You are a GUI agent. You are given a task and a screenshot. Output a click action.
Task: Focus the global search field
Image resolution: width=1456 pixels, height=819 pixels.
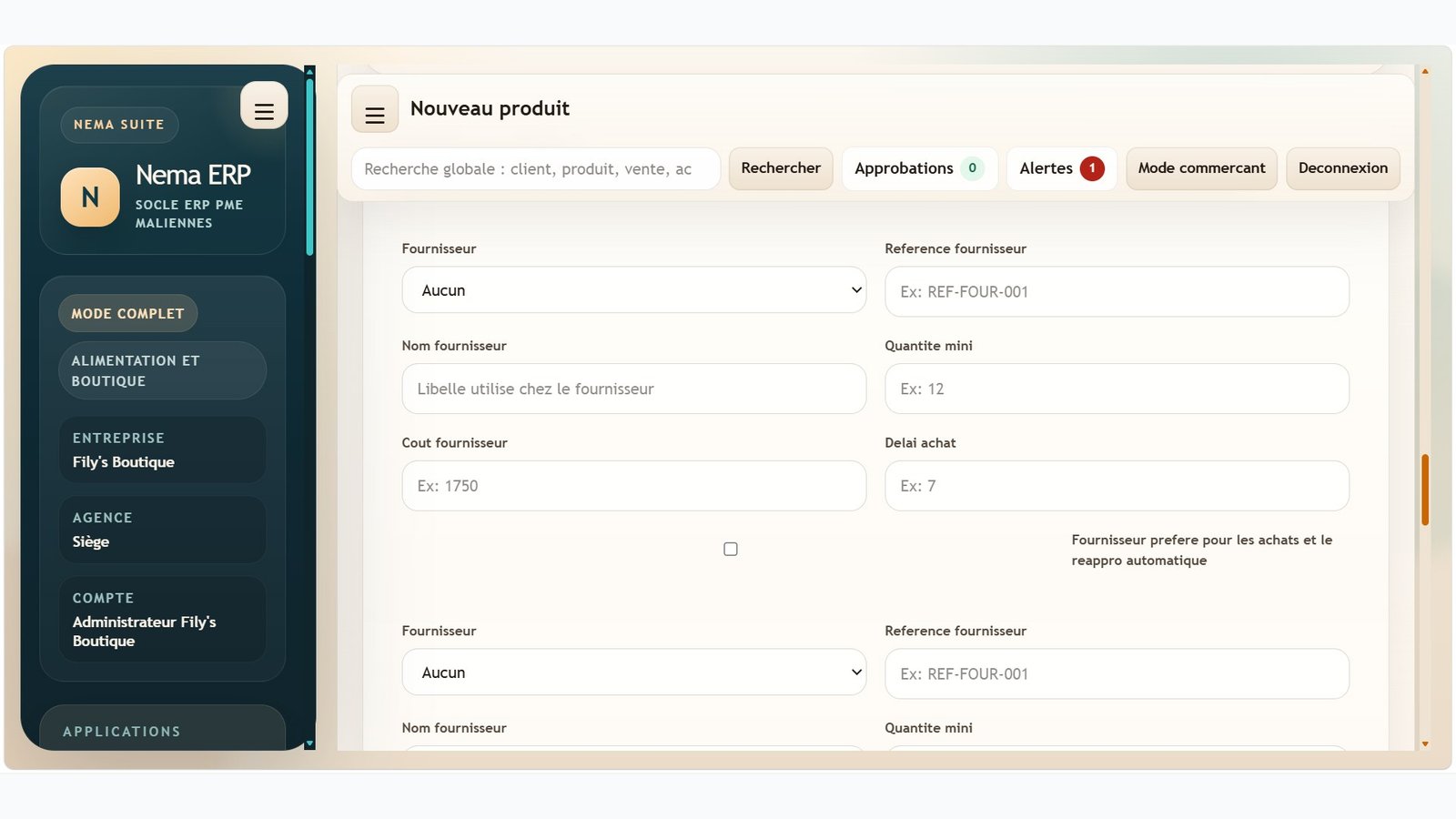click(536, 168)
